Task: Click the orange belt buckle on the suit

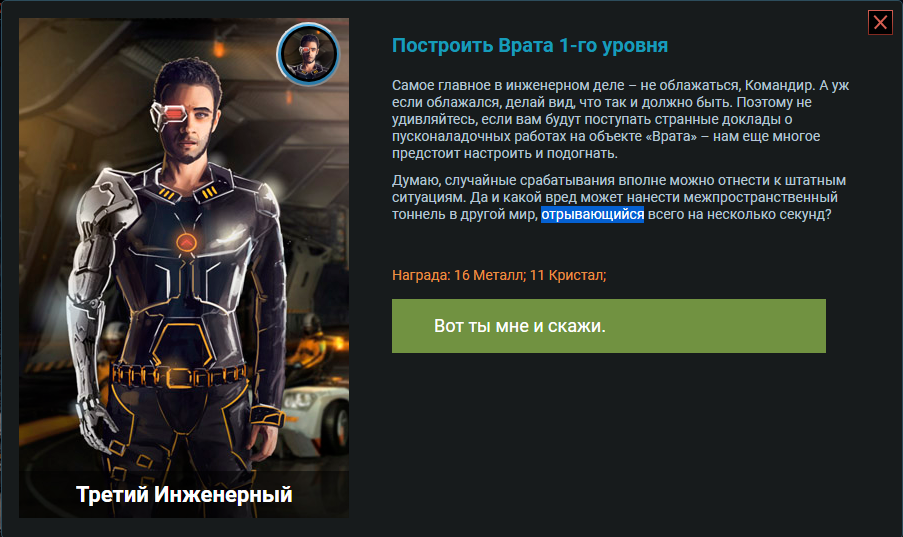Action: pyautogui.click(x=179, y=377)
